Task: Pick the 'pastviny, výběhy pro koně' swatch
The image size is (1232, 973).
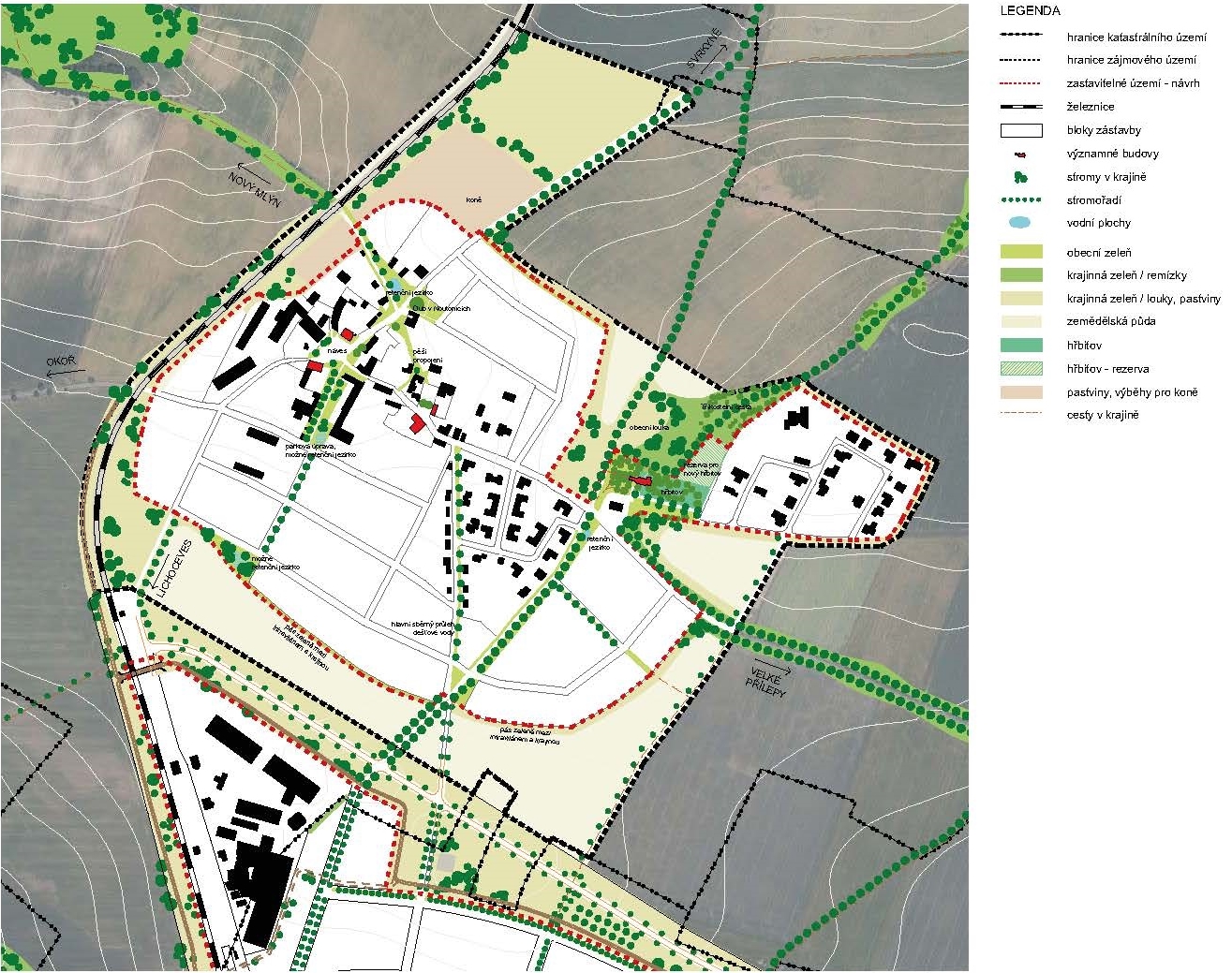Action: pyautogui.click(x=1020, y=392)
